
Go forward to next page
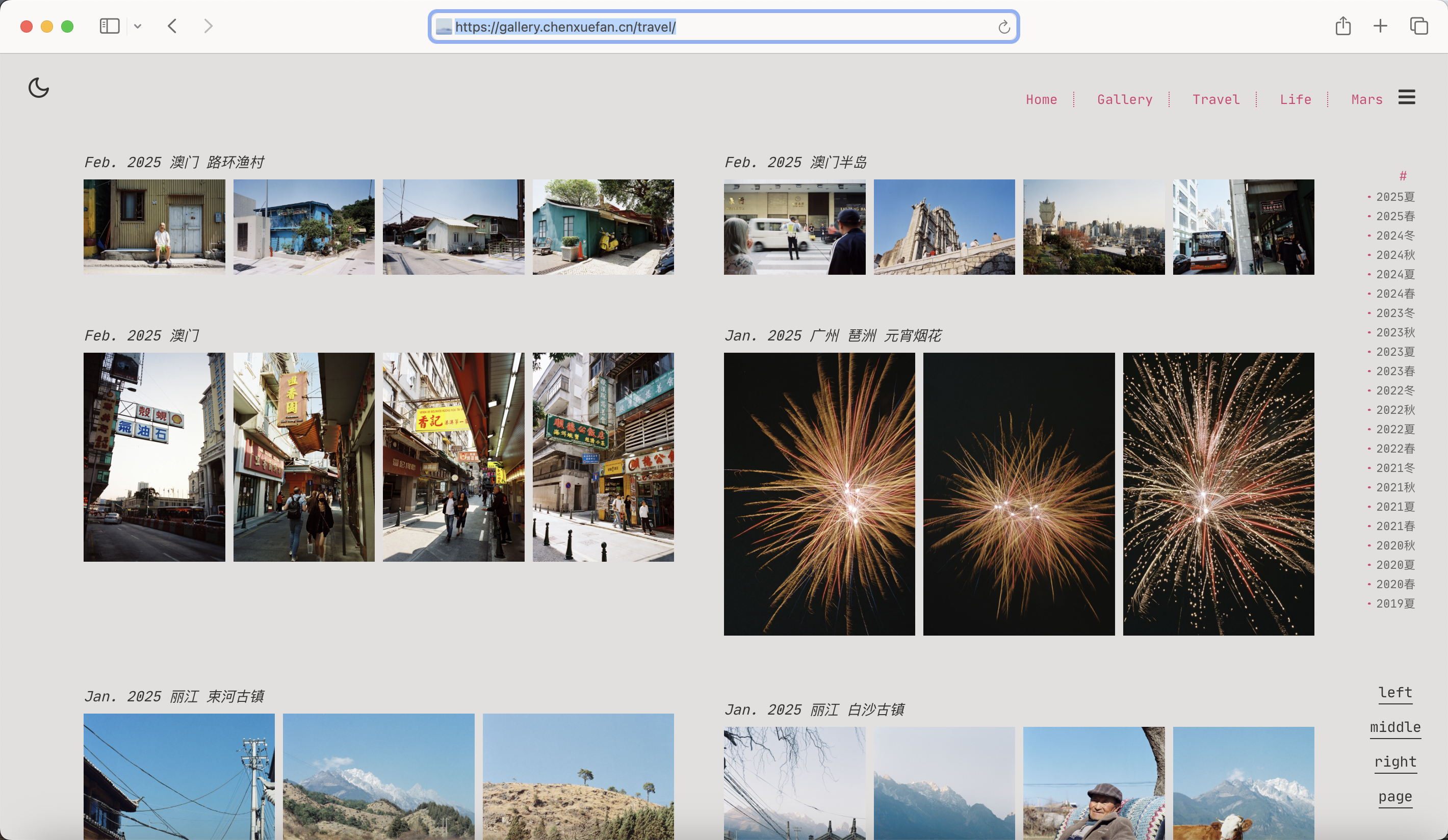coord(208,27)
